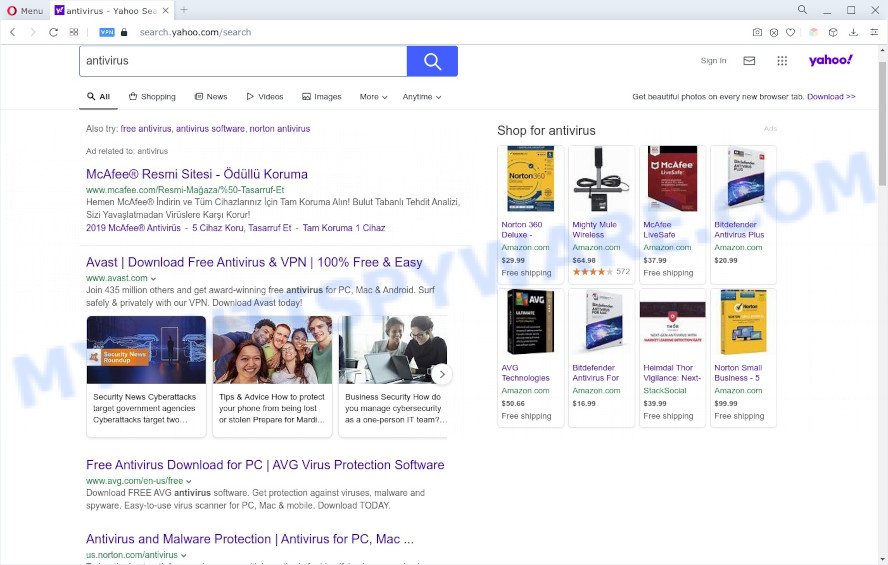888x565 pixels.
Task: Open AVG Technologies product
Action: 531,358
